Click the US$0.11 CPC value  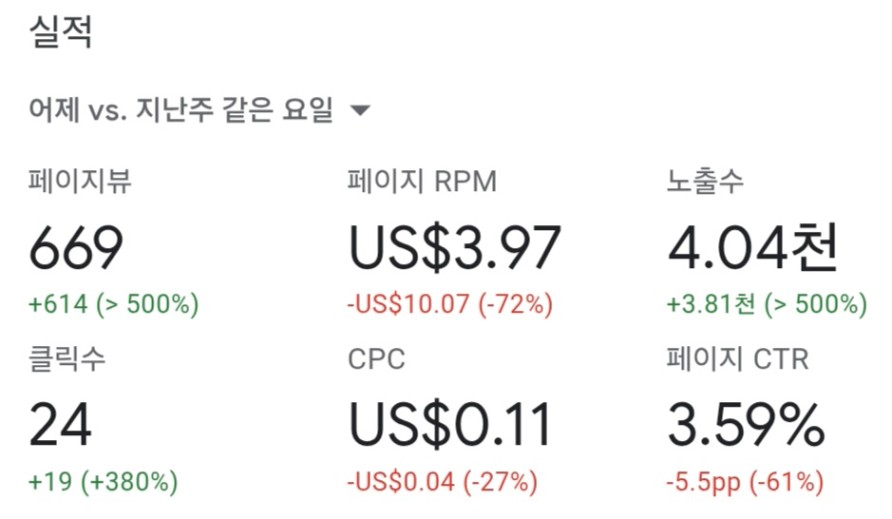pos(450,425)
